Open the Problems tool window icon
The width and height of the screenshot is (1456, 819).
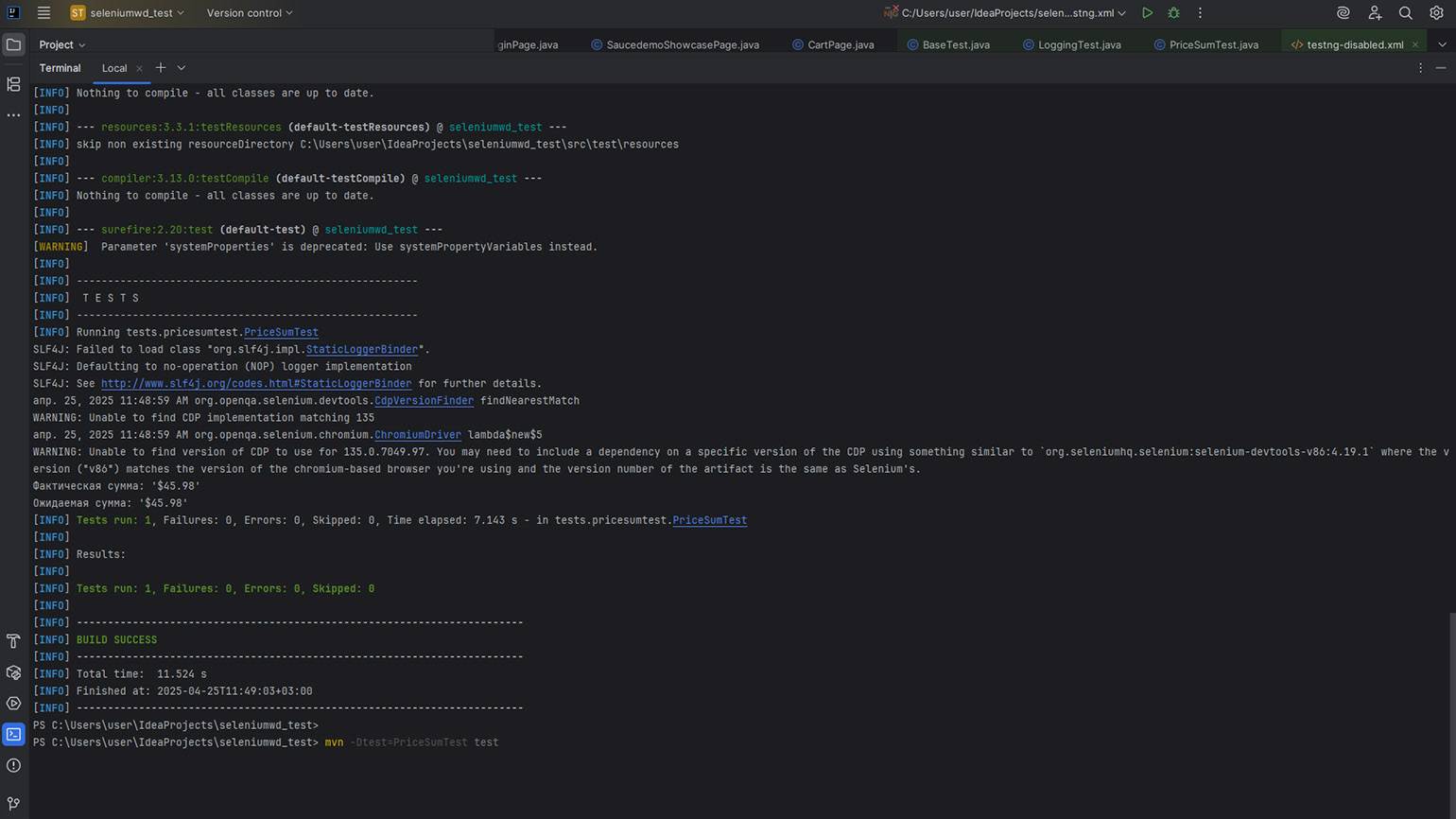point(13,765)
